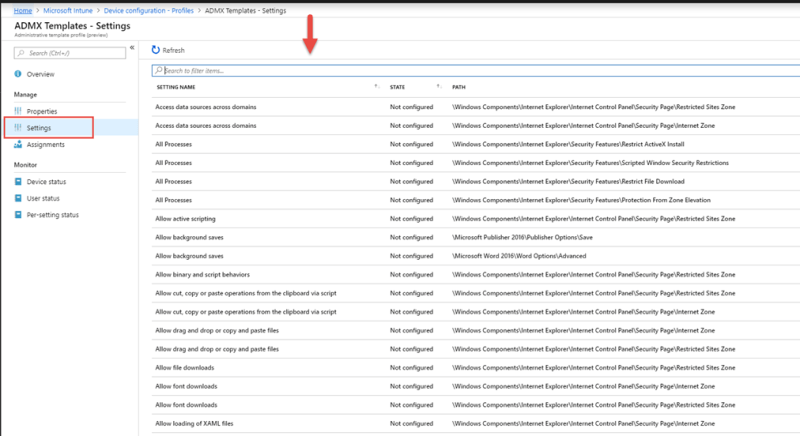Collapse the sidebar with double-chevron button
Screen dimensions: 800x436
[132, 47]
